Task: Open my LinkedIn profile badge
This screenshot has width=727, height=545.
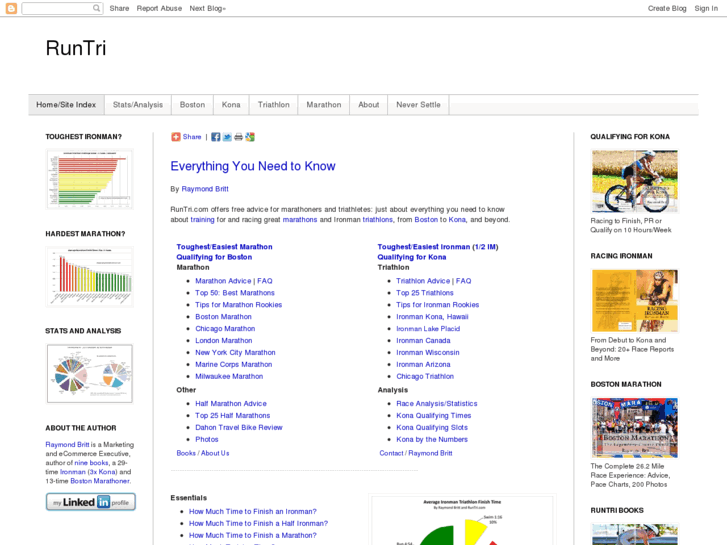Action: [91, 502]
